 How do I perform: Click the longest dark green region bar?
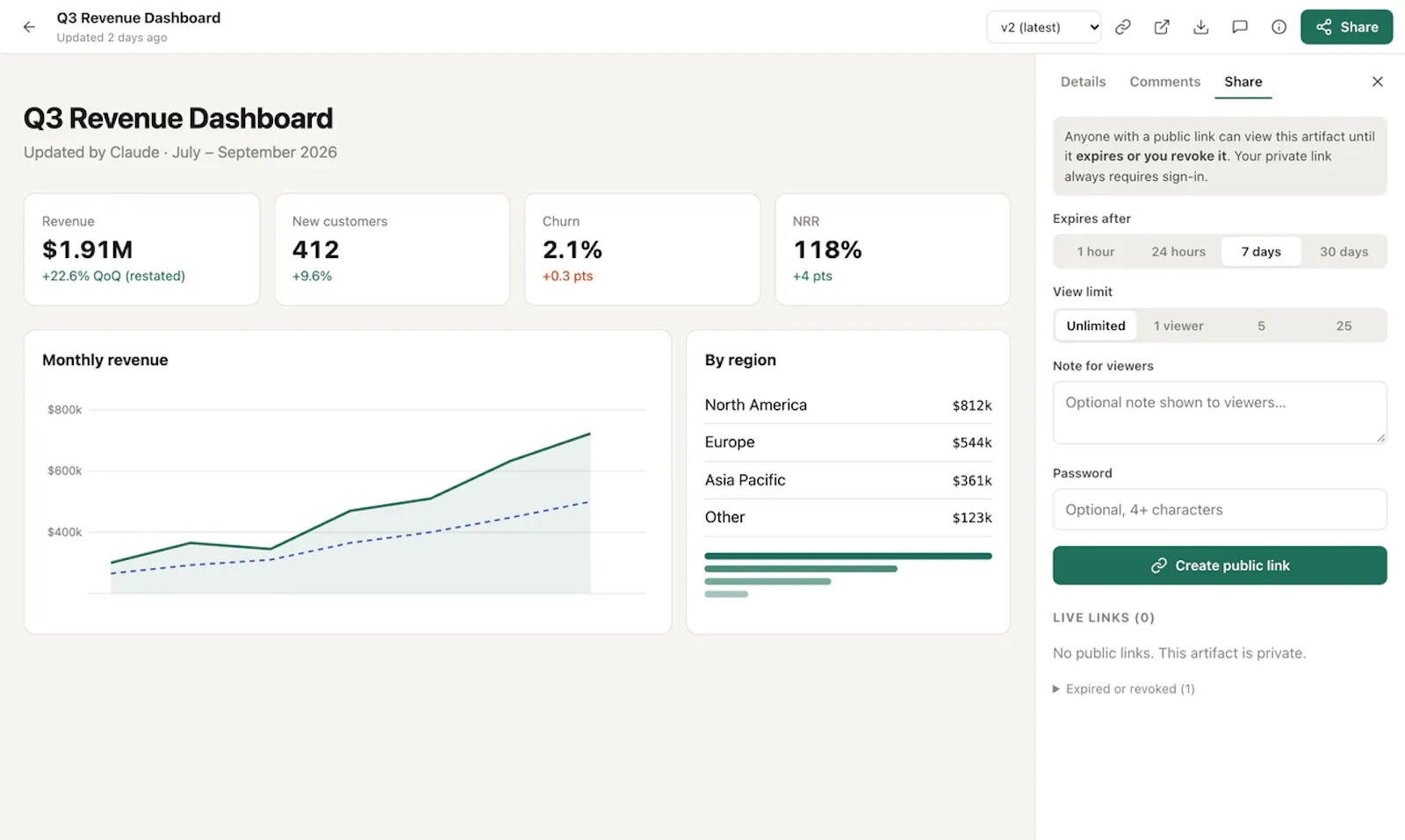[848, 556]
